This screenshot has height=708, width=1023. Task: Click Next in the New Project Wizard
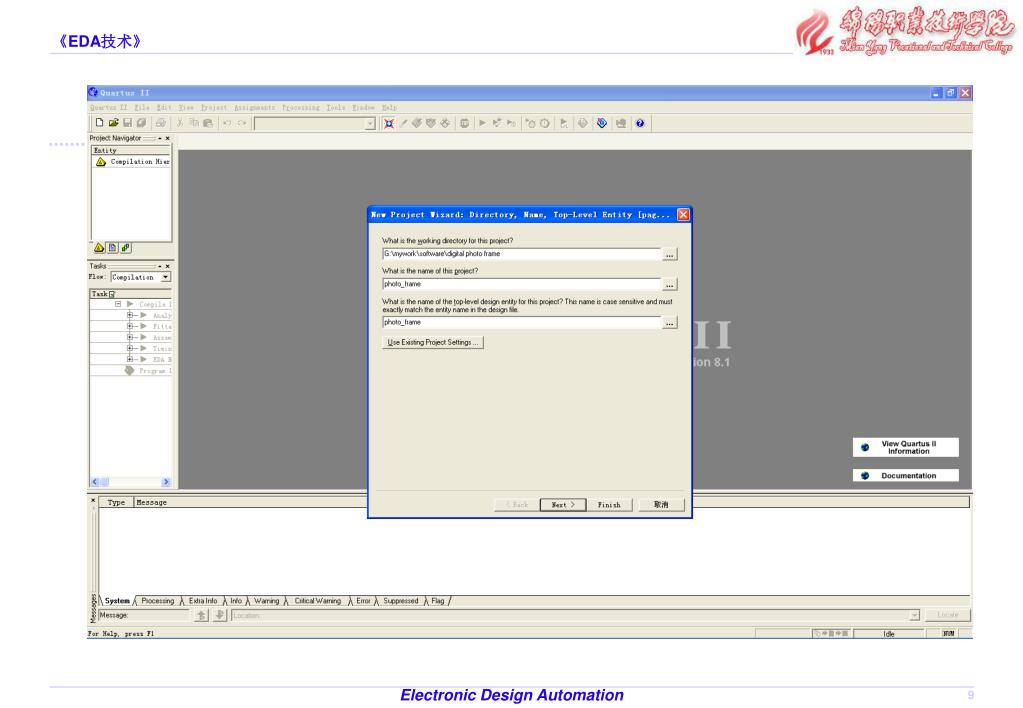[x=563, y=505]
